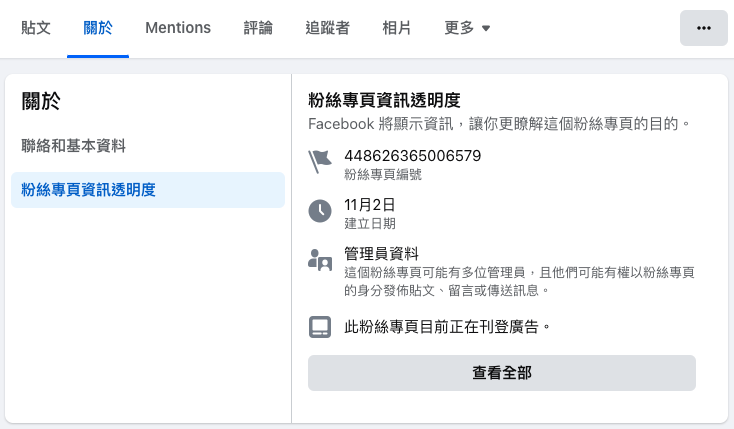Image resolution: width=734 pixels, height=429 pixels.
Task: Open the Mentions tab
Action: tap(178, 28)
